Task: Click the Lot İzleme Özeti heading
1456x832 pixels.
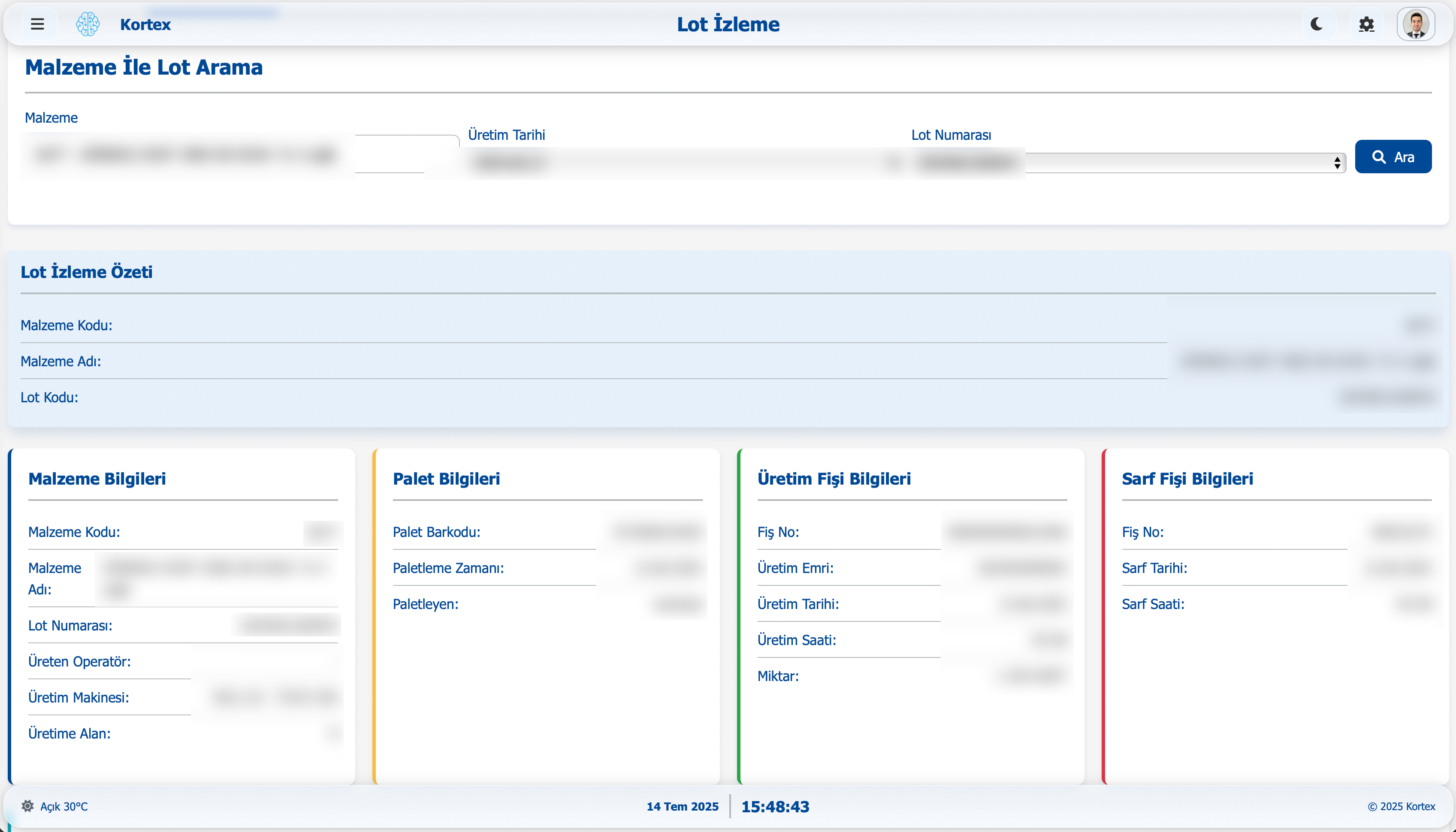Action: coord(86,271)
